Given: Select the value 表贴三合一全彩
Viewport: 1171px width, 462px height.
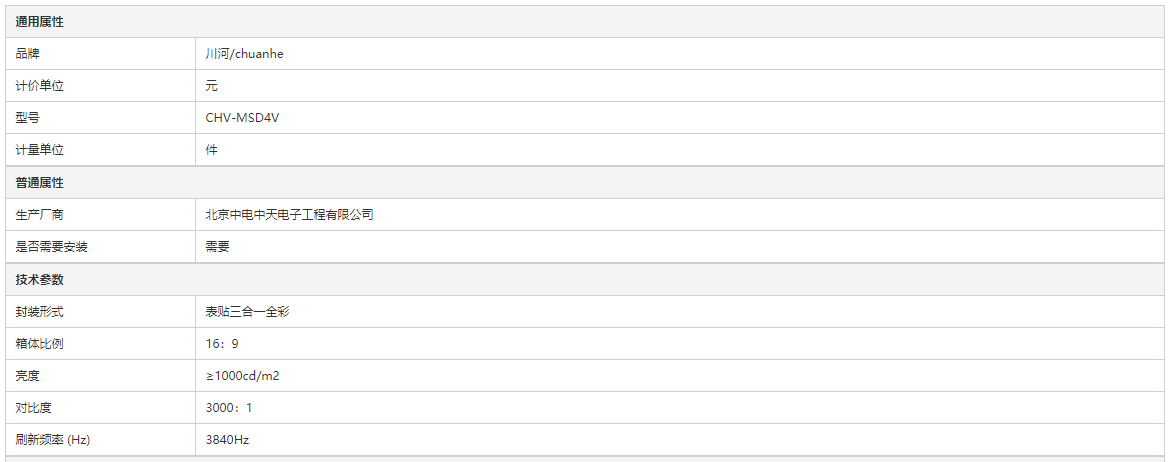Looking at the screenshot, I should (247, 312).
